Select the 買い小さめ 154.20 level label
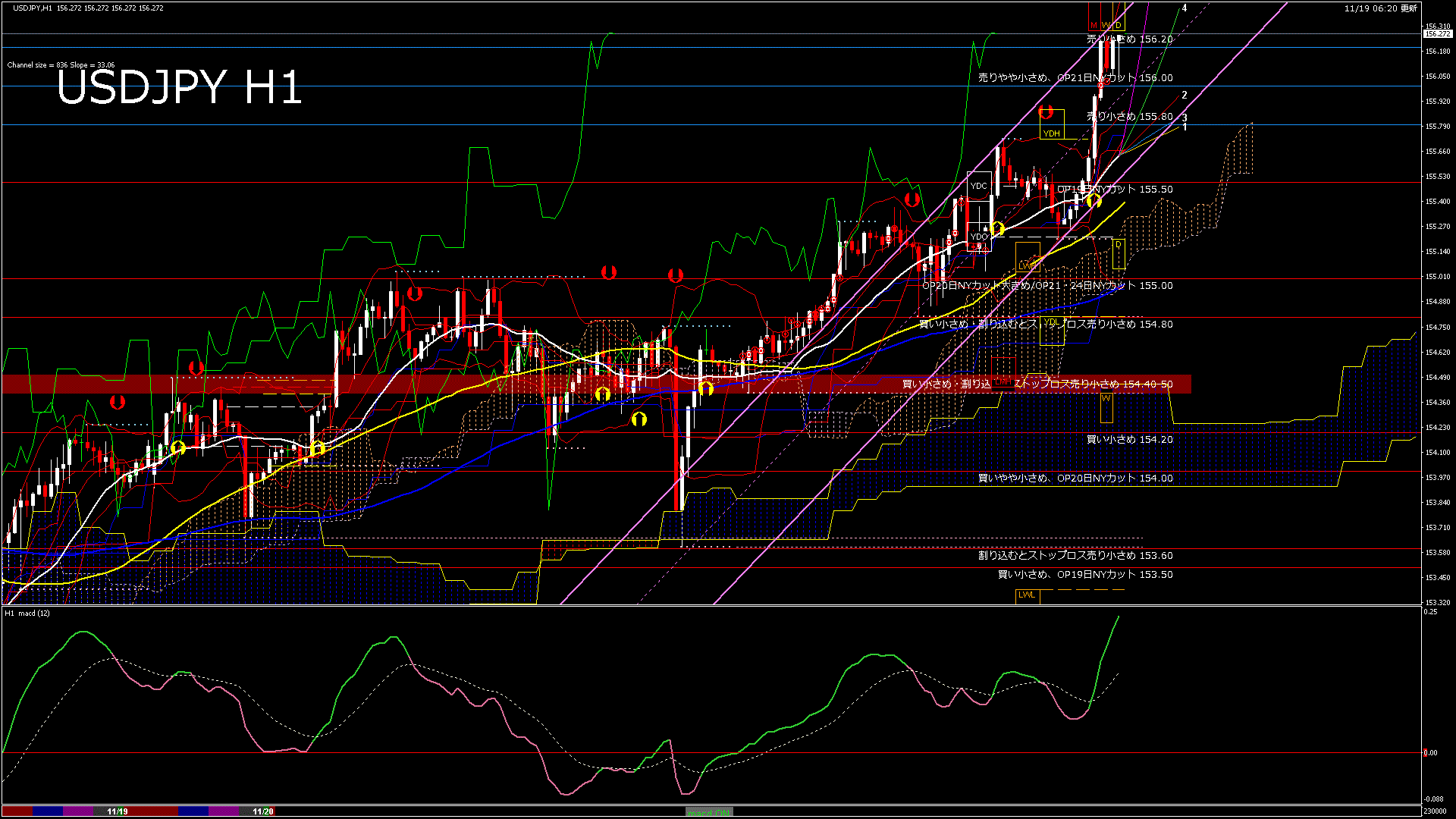 1130,440
